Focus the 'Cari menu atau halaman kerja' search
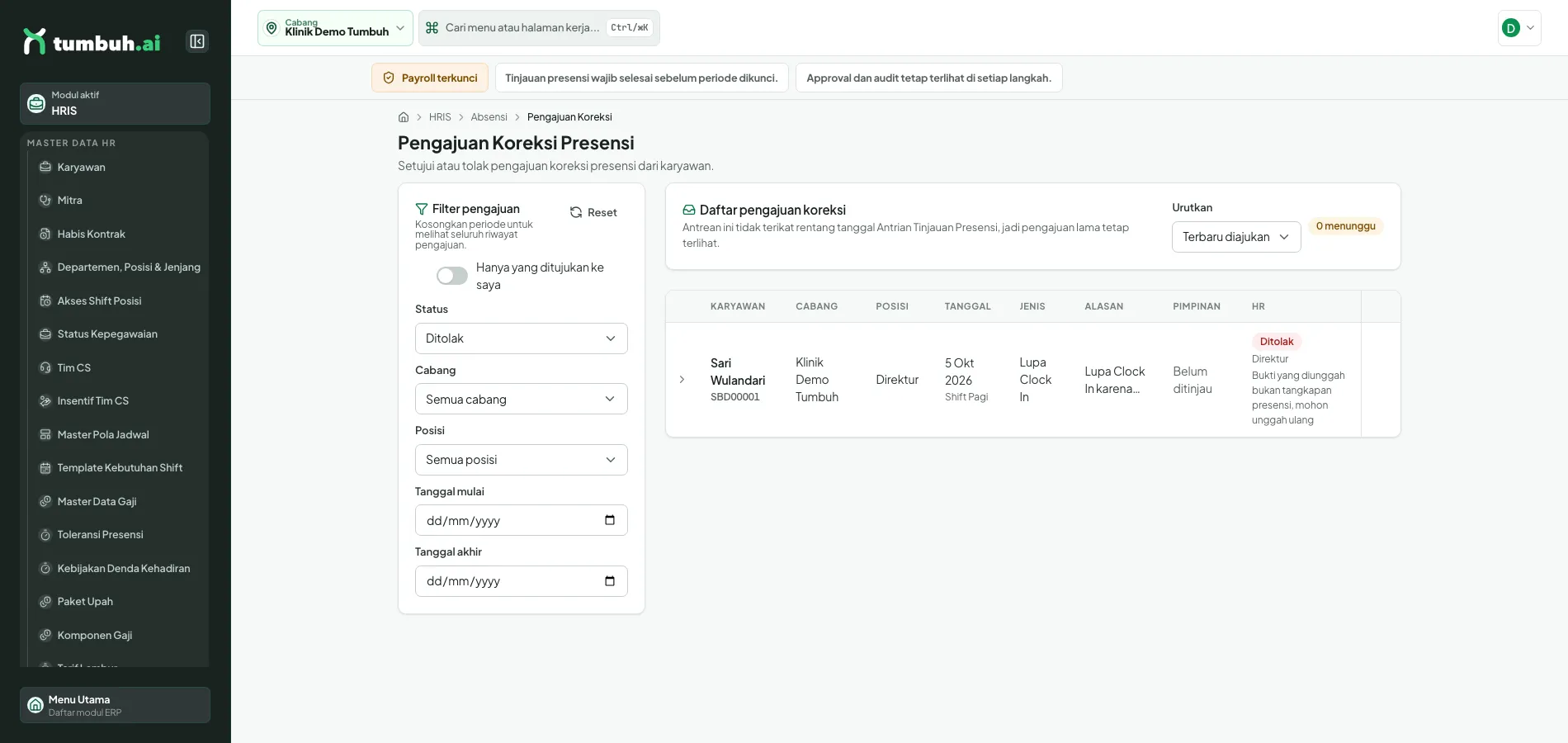The height and width of the screenshot is (743, 1568). coord(539,28)
